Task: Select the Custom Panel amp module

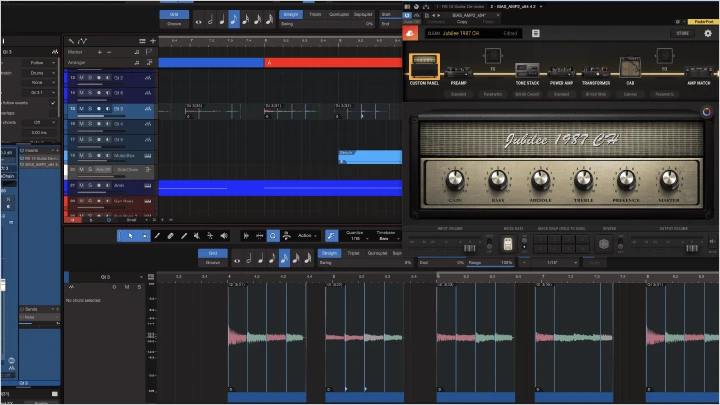Action: pyautogui.click(x=424, y=69)
